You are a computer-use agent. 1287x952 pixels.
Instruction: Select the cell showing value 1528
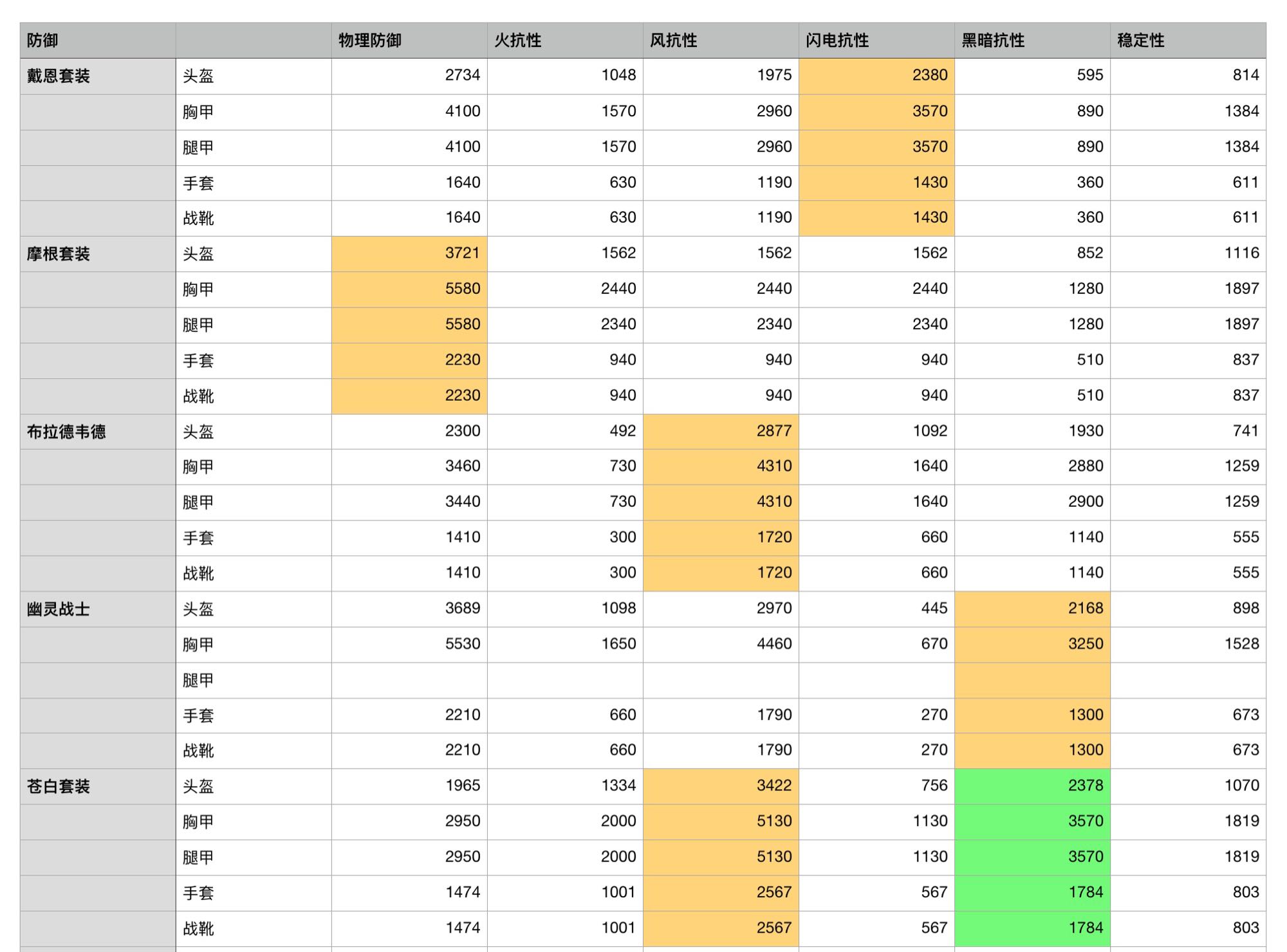1187,644
